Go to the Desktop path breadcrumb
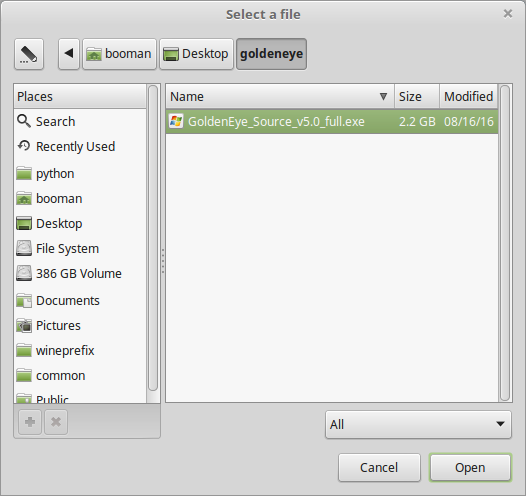 click(x=196, y=54)
